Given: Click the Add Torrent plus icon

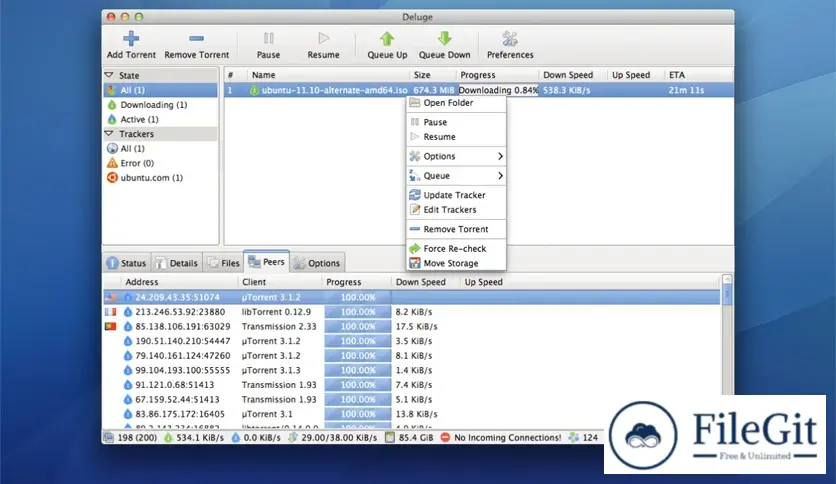Looking at the screenshot, I should click(131, 39).
